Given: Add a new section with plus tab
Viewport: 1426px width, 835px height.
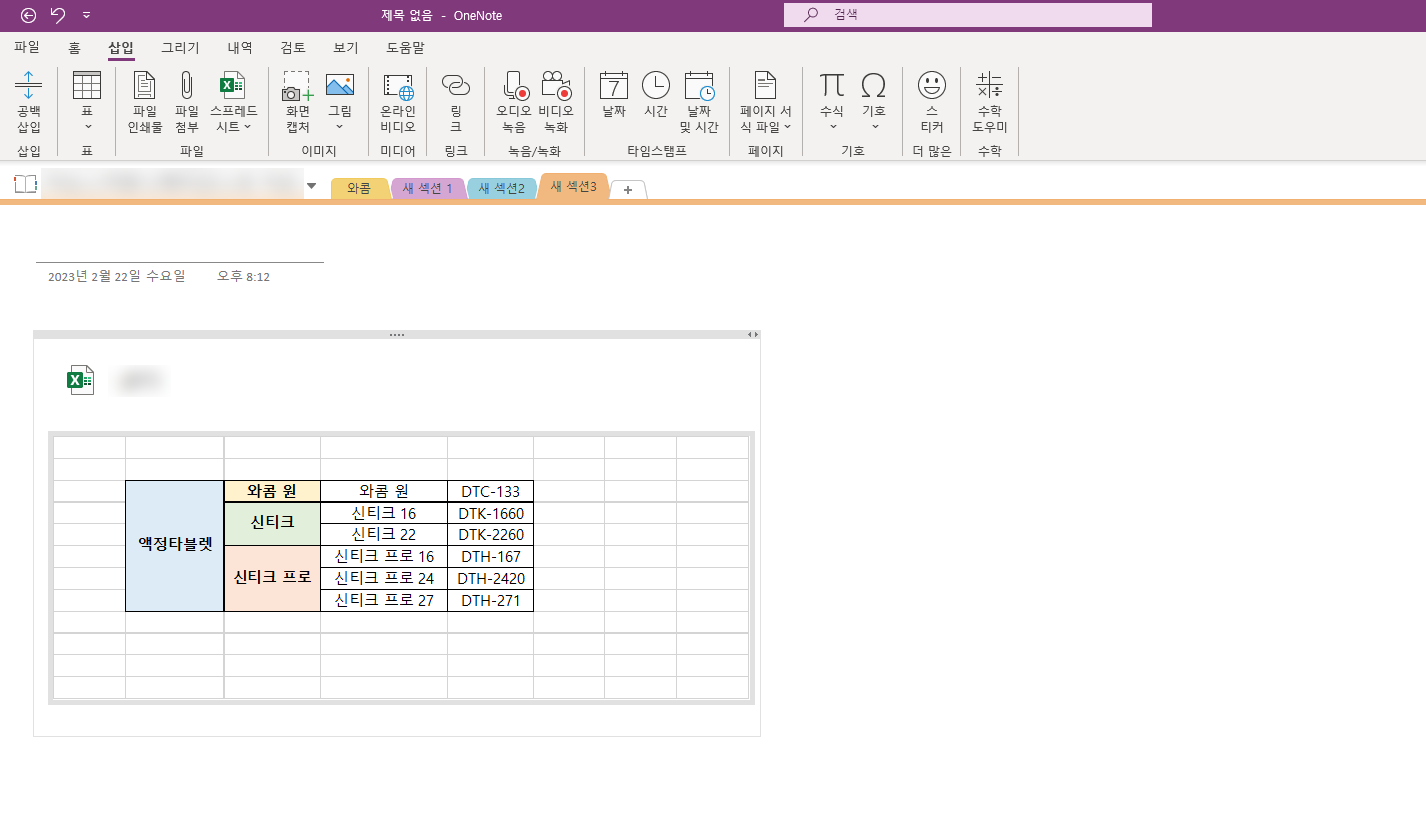Looking at the screenshot, I should click(628, 190).
